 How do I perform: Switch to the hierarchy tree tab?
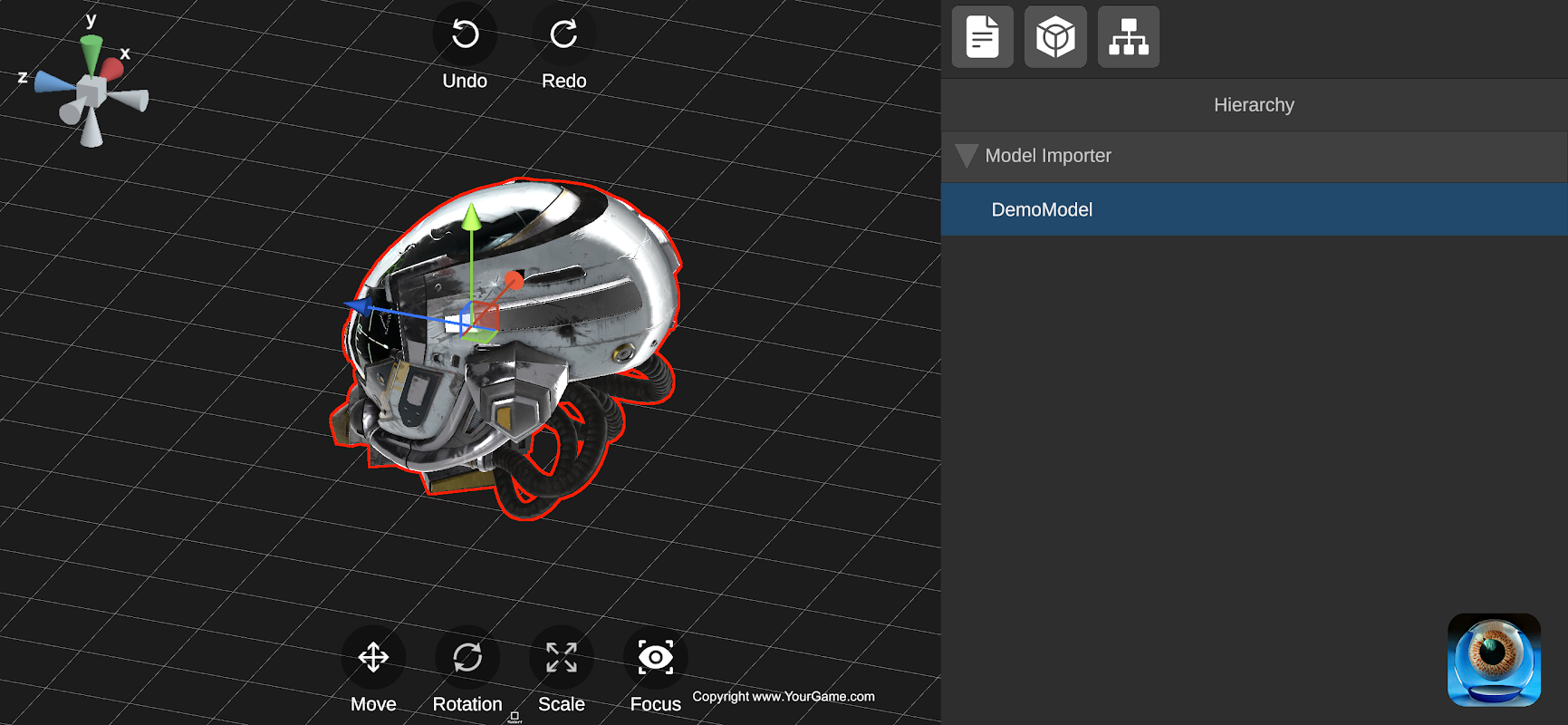(x=1129, y=37)
